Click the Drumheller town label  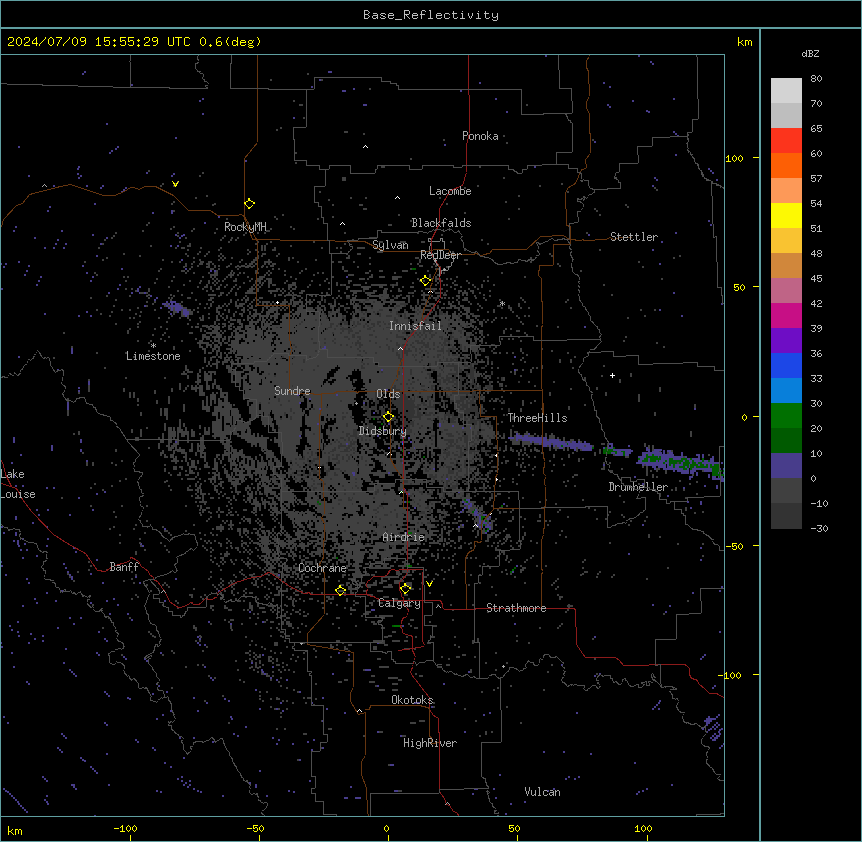(638, 487)
